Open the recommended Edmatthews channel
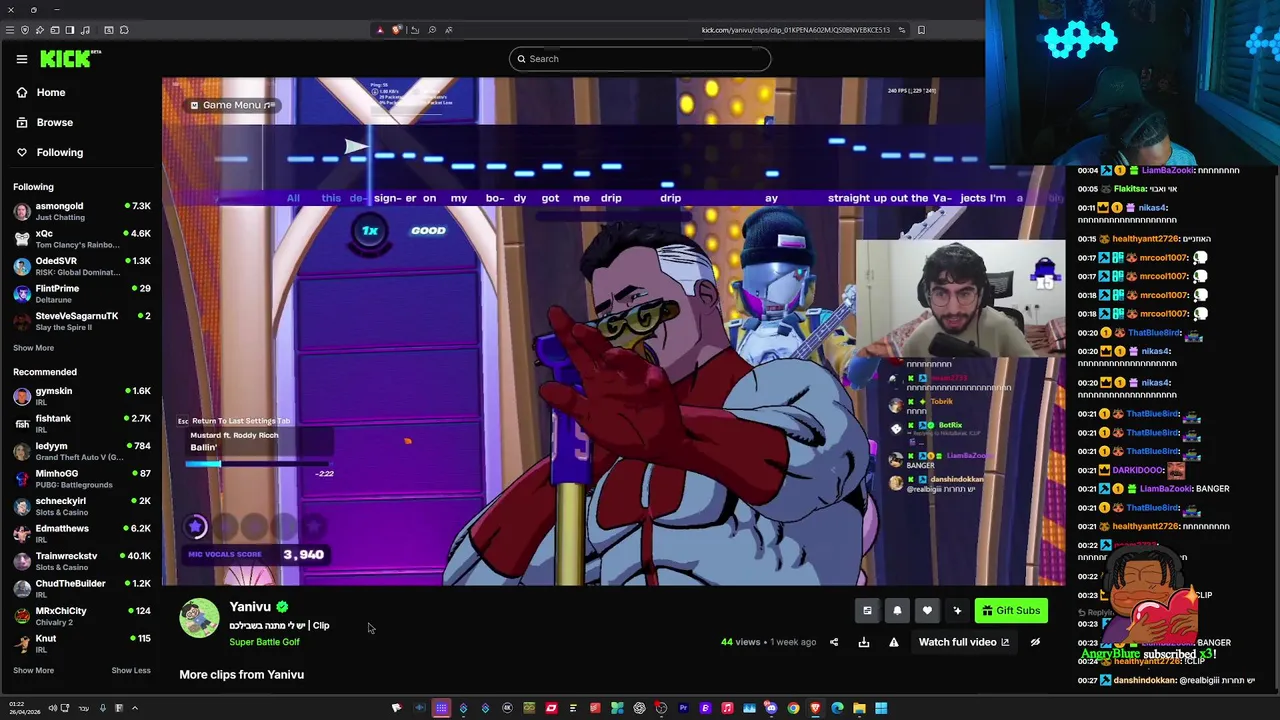Viewport: 1280px width, 720px height. pos(80,533)
